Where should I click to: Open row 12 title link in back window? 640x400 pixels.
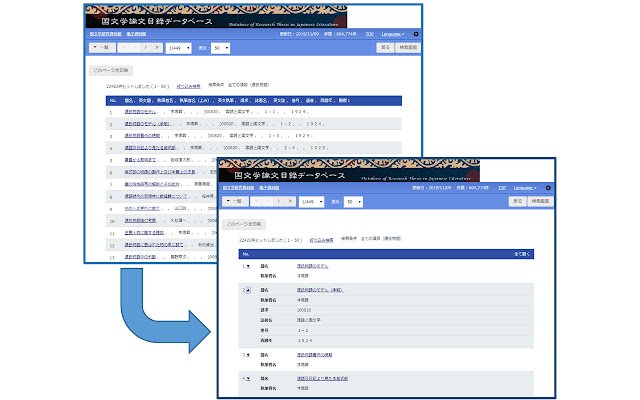(154, 245)
